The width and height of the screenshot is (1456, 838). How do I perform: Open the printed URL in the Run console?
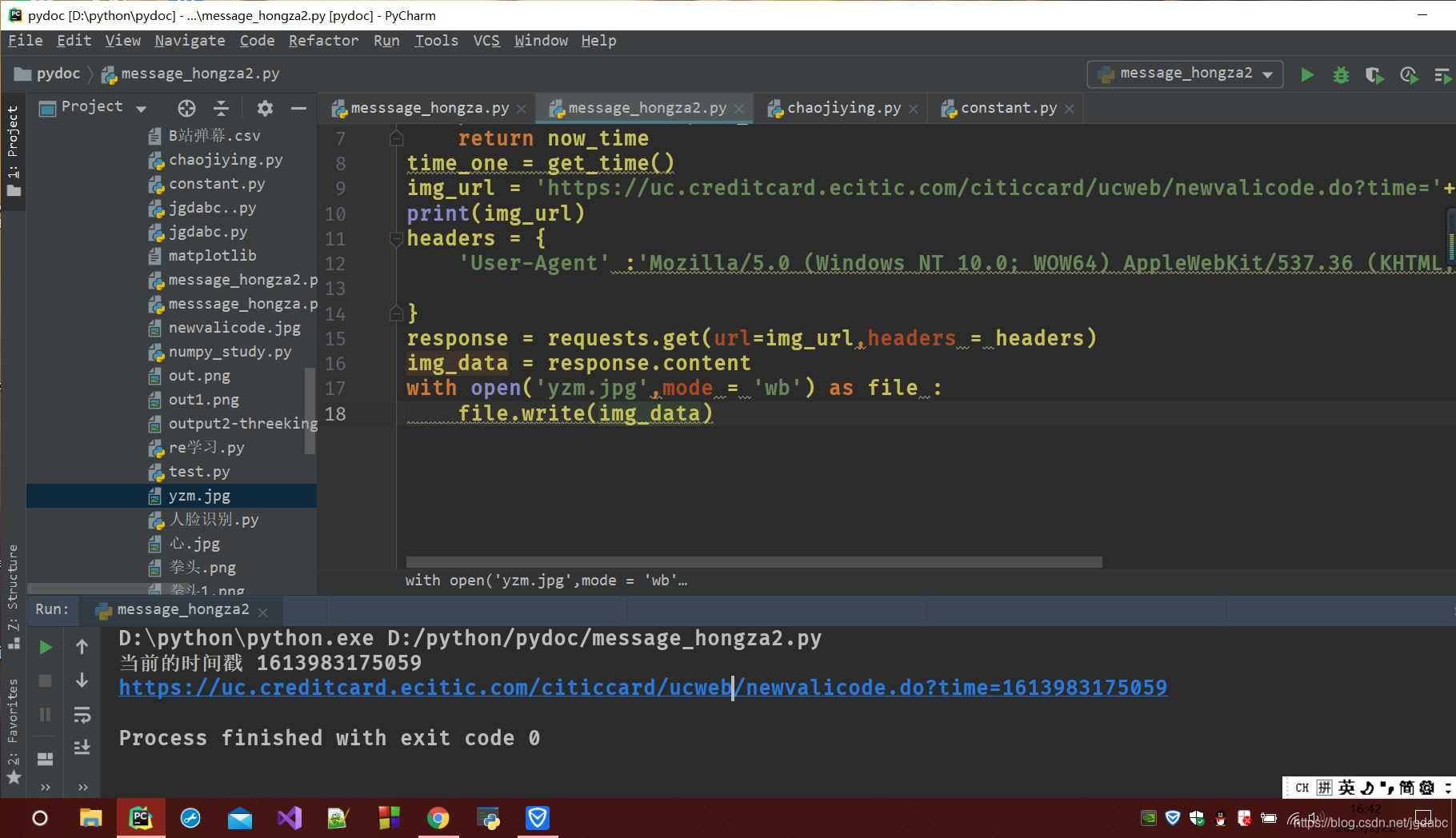point(640,688)
